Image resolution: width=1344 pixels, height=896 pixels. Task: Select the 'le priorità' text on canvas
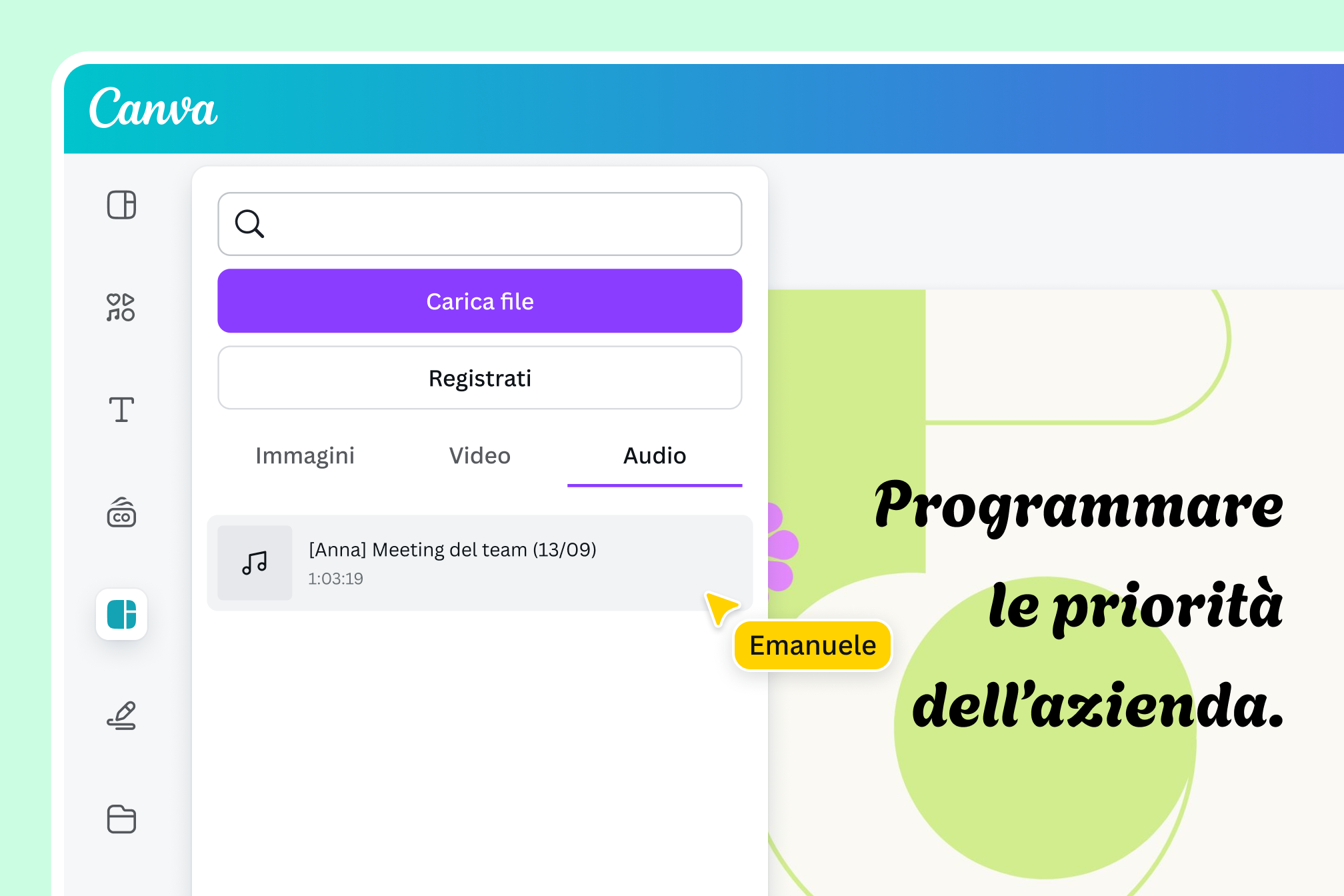(x=1136, y=606)
